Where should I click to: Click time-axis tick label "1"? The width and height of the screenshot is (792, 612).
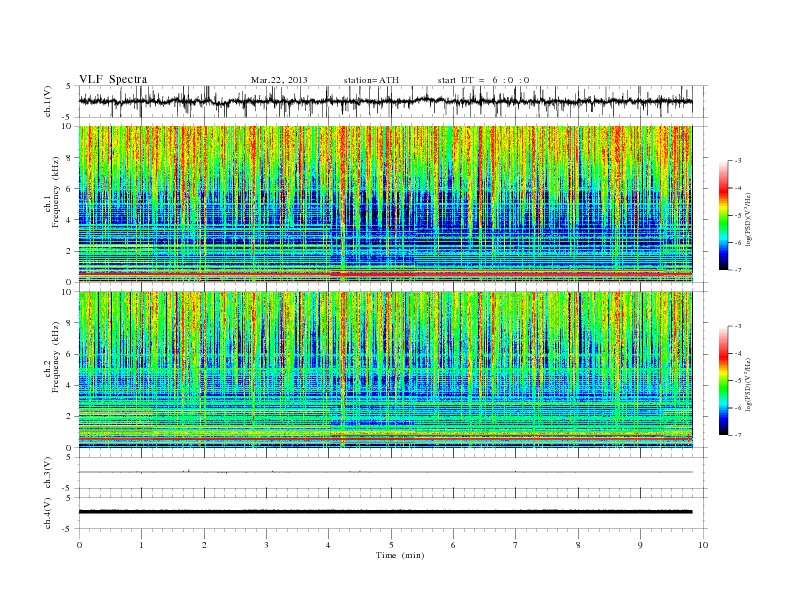click(141, 545)
